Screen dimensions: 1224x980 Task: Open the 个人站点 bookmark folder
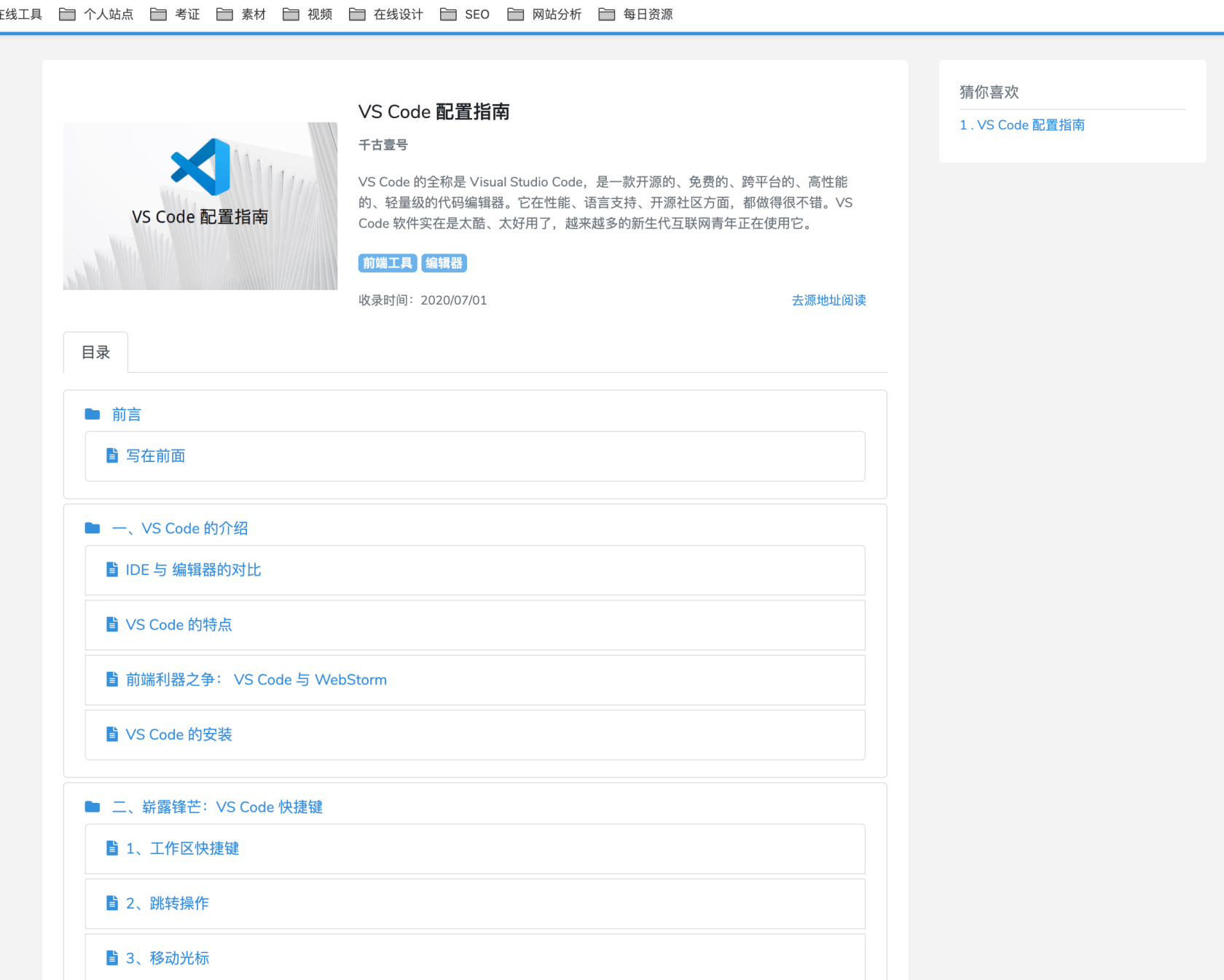(96, 15)
